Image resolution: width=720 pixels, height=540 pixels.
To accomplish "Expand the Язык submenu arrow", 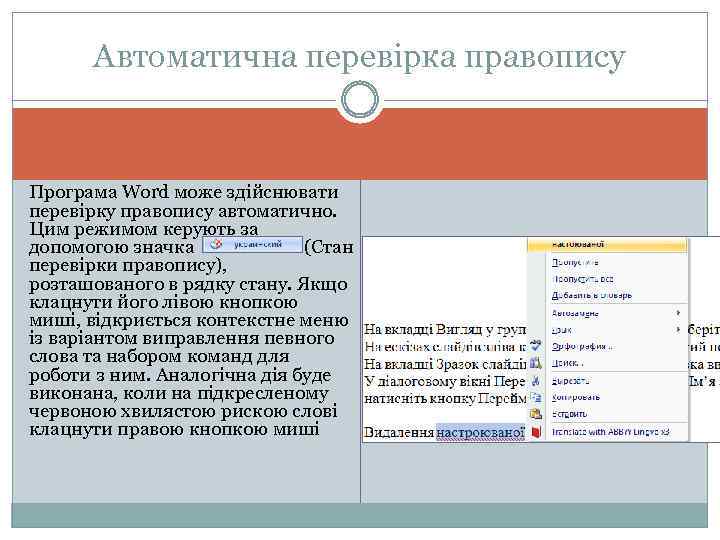I will click(678, 330).
